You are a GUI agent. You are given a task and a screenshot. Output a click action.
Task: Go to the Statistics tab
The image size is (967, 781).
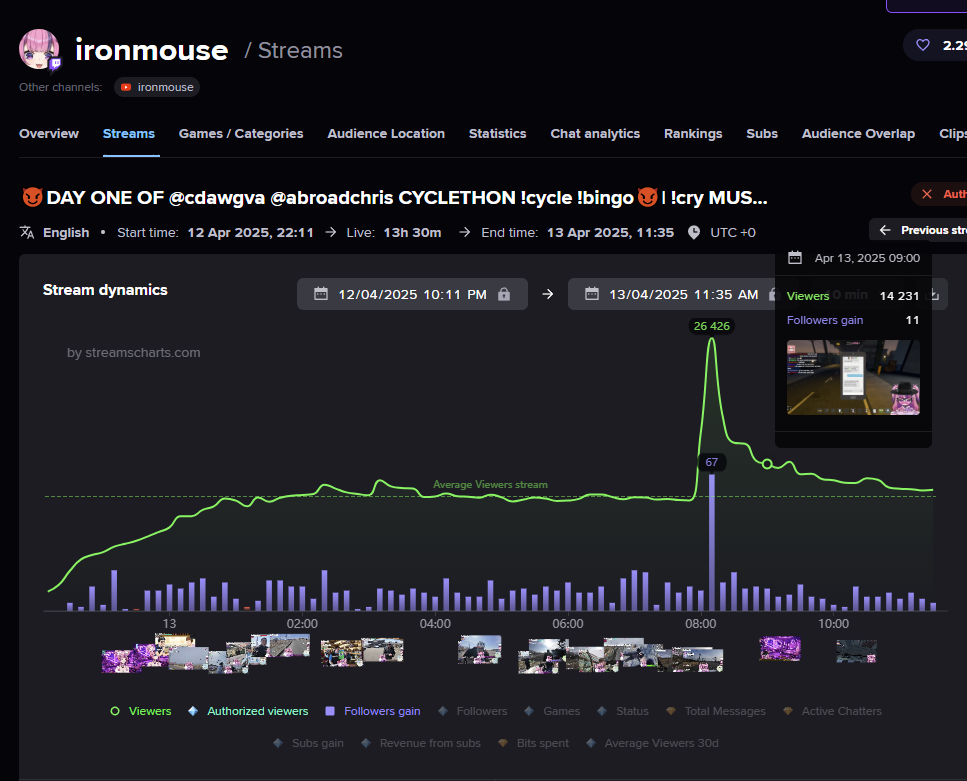(498, 133)
